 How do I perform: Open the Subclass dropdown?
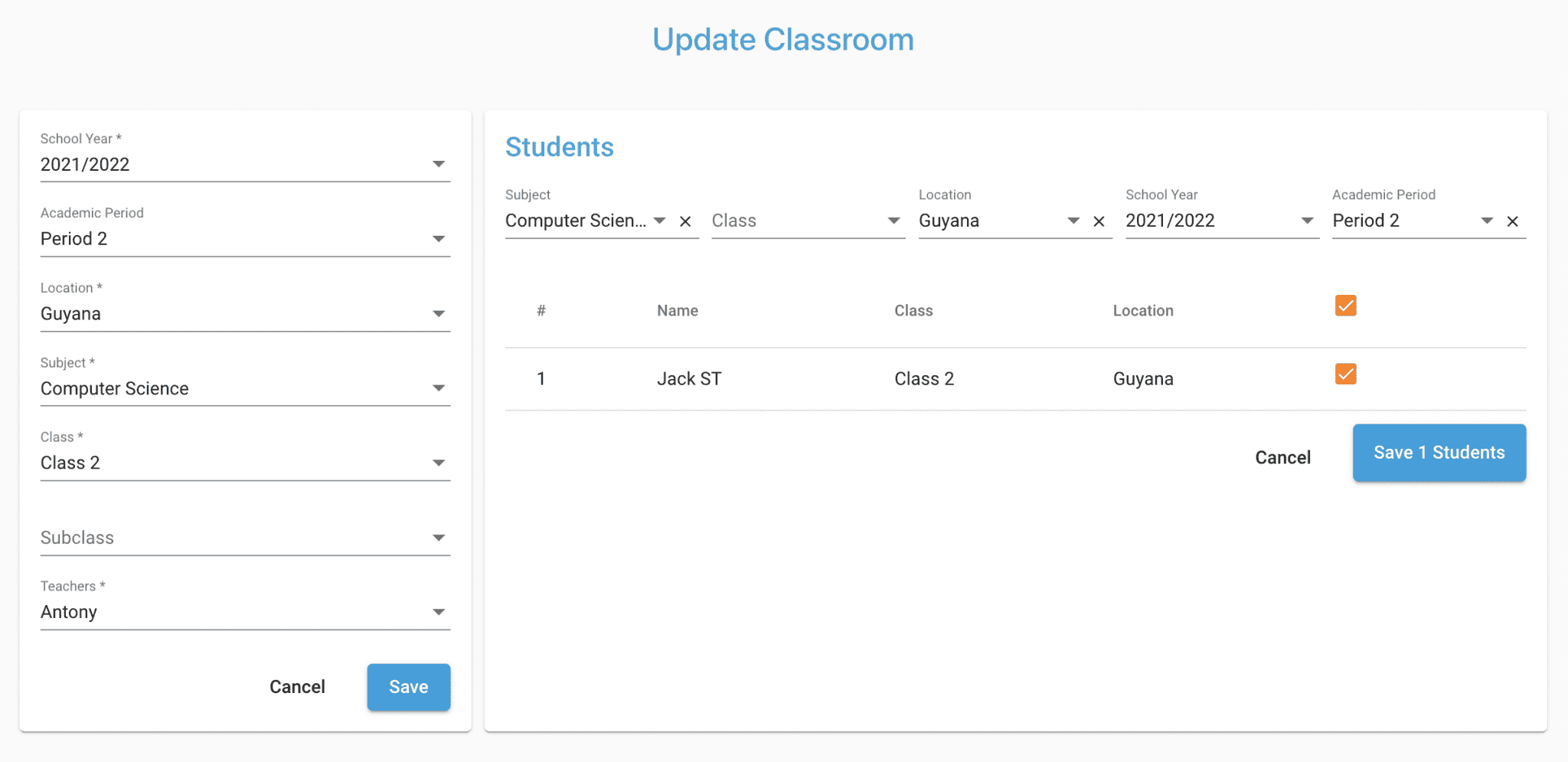pyautogui.click(x=245, y=538)
